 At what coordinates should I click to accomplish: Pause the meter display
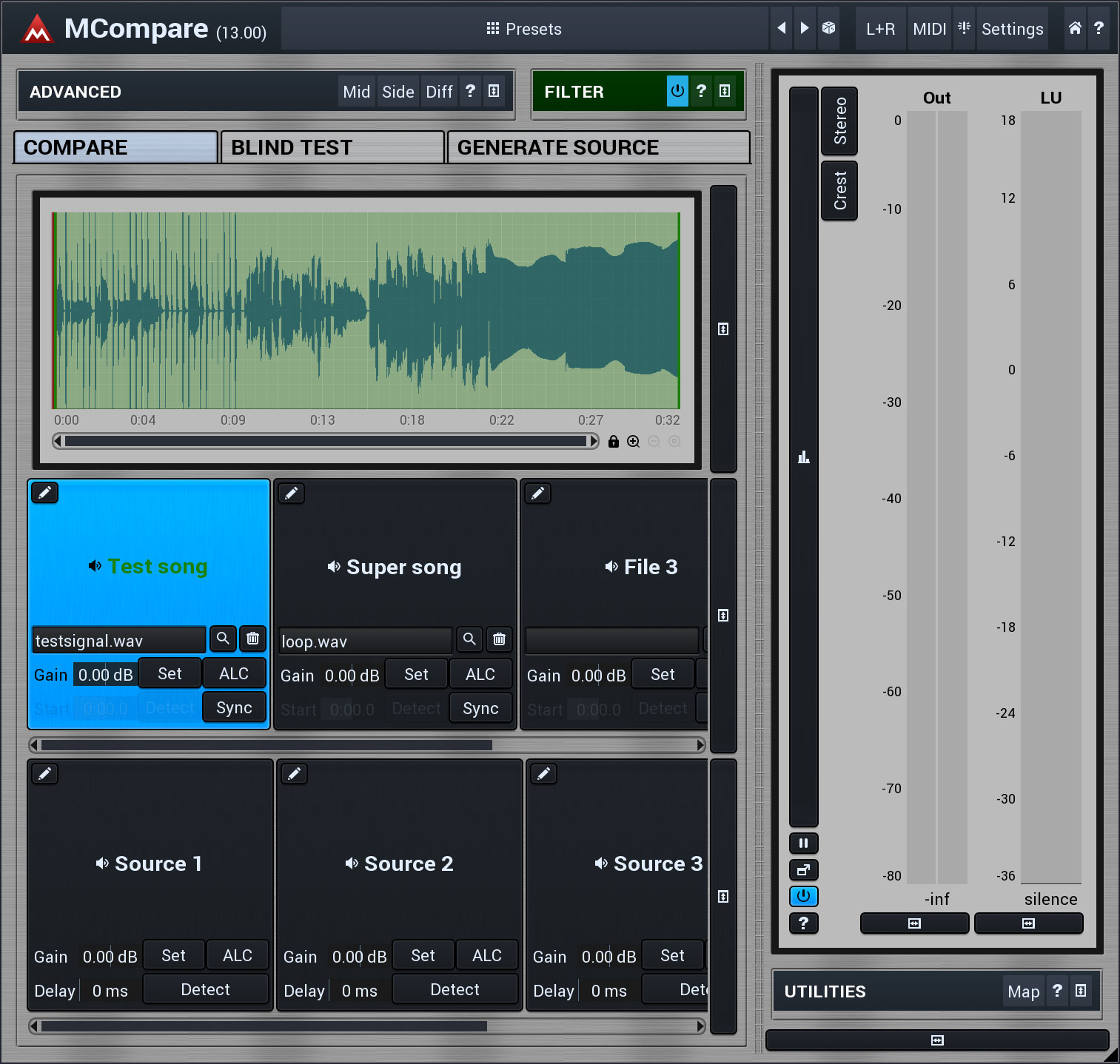(803, 843)
